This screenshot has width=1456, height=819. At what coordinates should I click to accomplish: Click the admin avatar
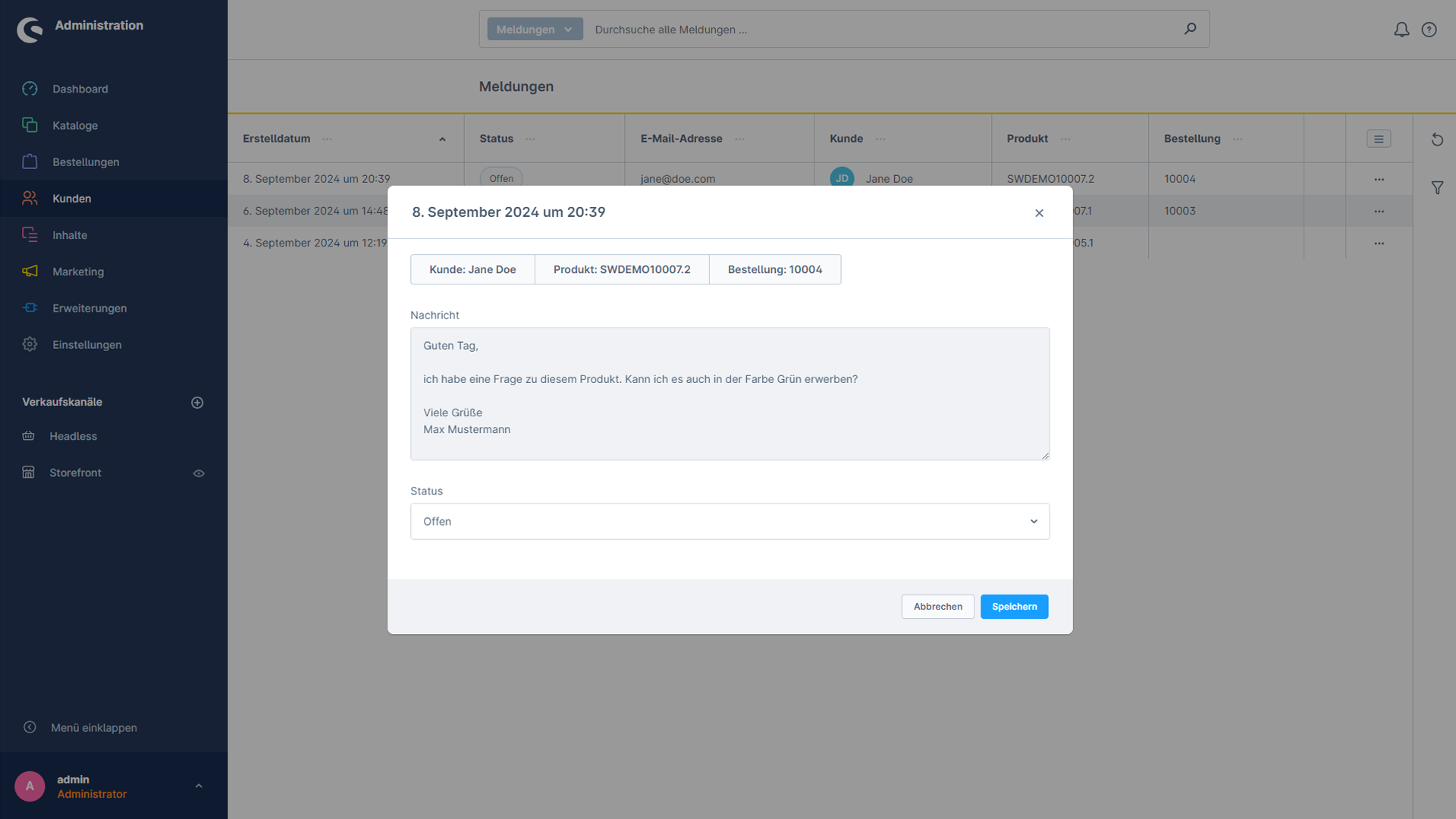(30, 786)
